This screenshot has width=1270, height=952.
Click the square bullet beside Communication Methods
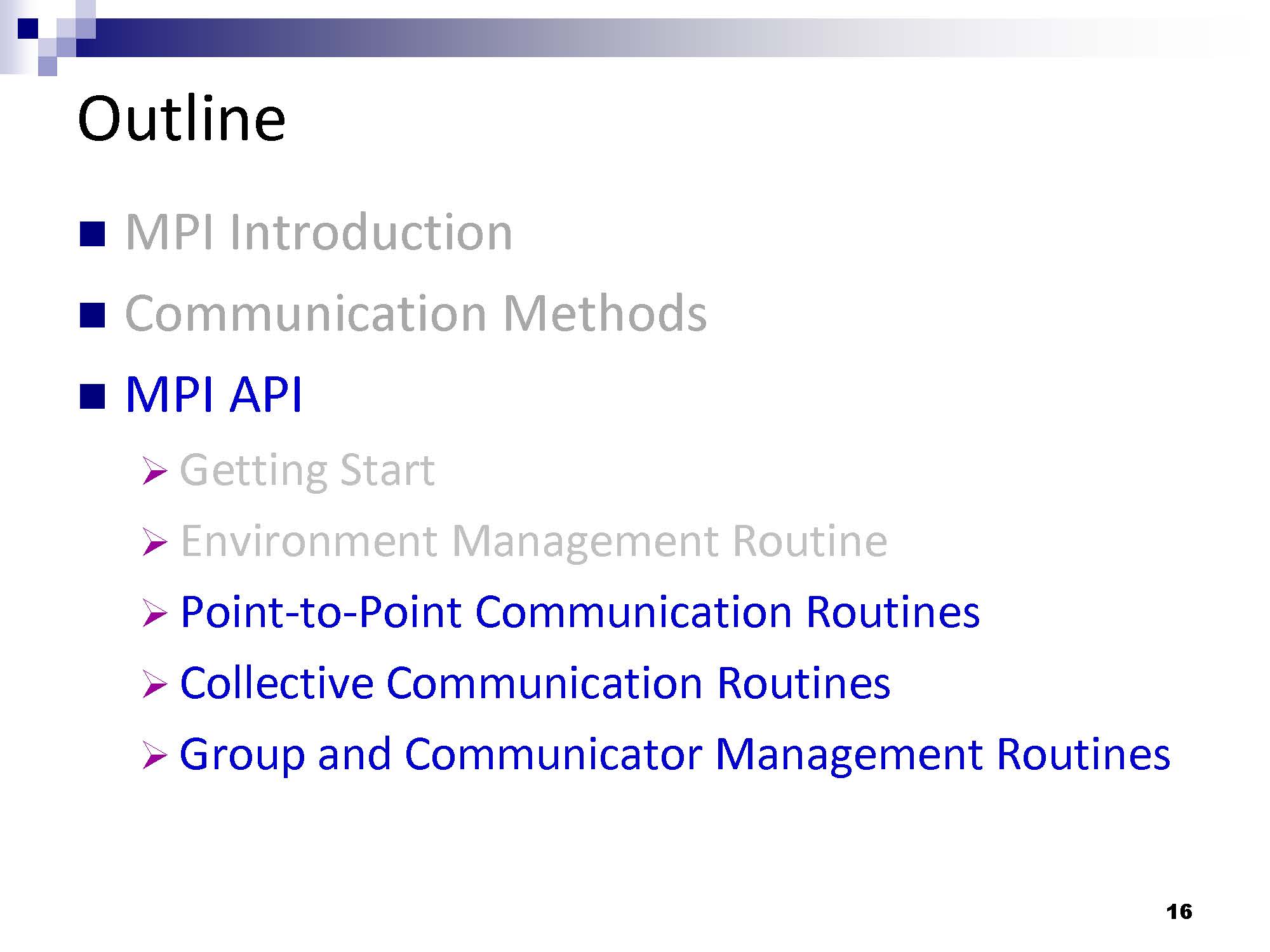pos(92,315)
